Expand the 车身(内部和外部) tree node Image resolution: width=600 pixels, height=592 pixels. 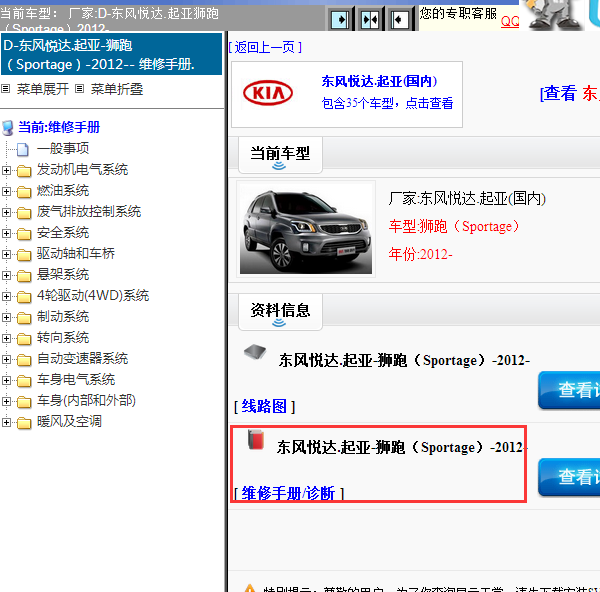(x=6, y=401)
